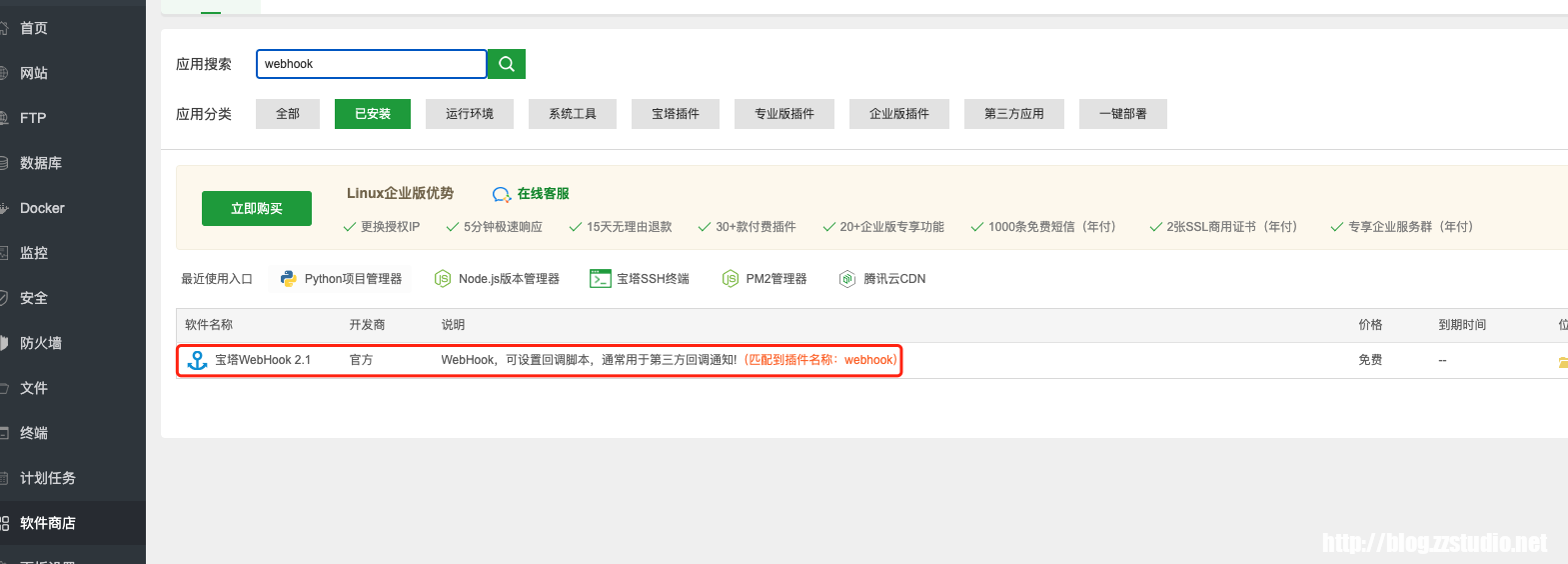Screen dimensions: 1568x564
Task: Click the 免费 price cell
Action: (x=1370, y=360)
